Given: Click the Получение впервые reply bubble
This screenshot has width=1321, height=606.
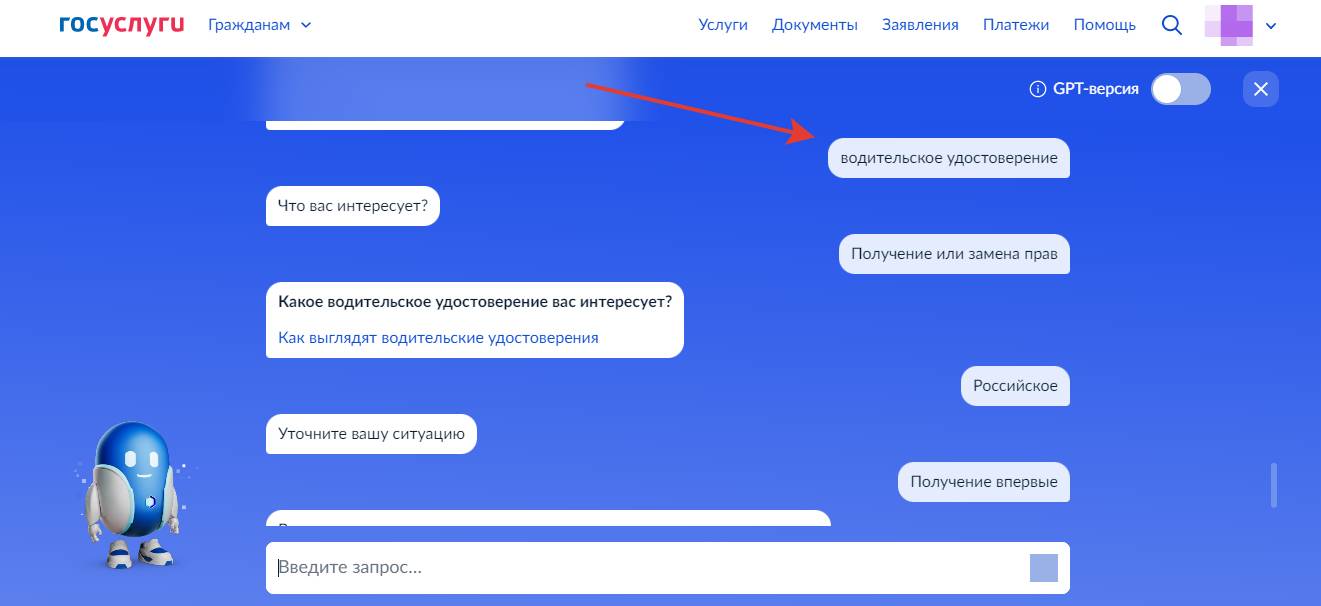Looking at the screenshot, I should (x=984, y=482).
